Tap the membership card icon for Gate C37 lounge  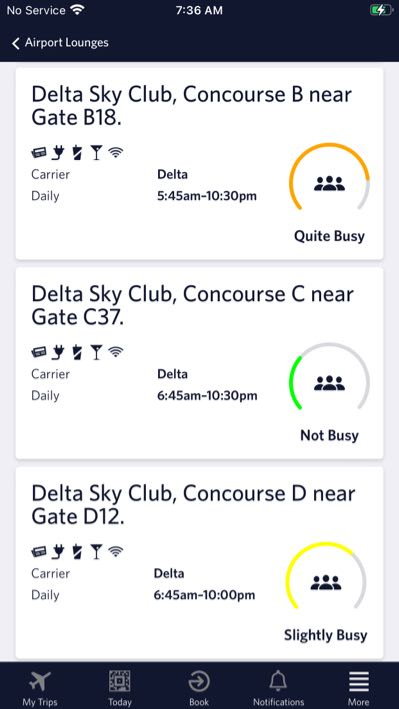point(39,352)
